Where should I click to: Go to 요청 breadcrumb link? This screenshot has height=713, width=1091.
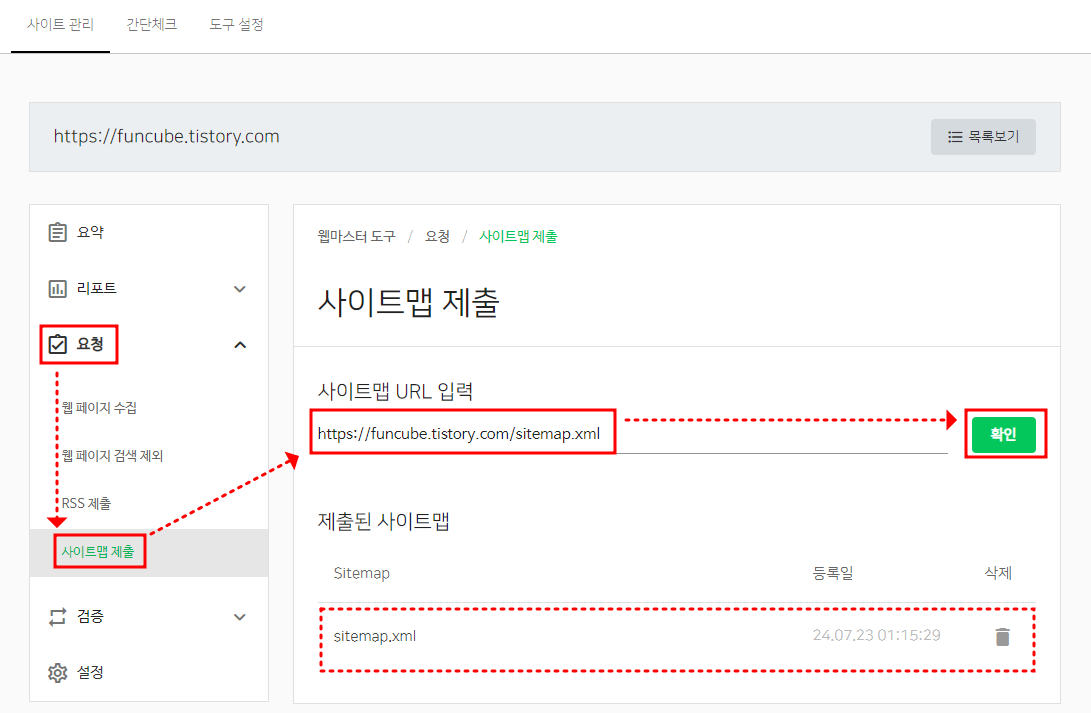[437, 237]
